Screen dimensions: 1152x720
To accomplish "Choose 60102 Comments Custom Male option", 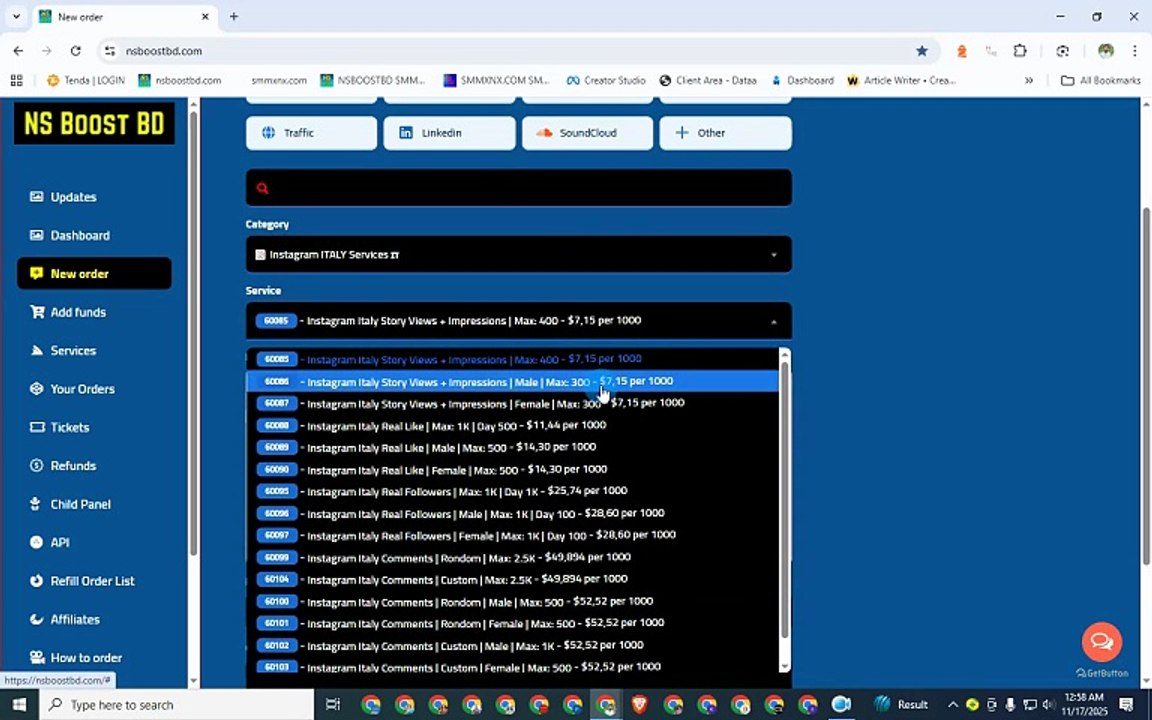I will point(512,645).
